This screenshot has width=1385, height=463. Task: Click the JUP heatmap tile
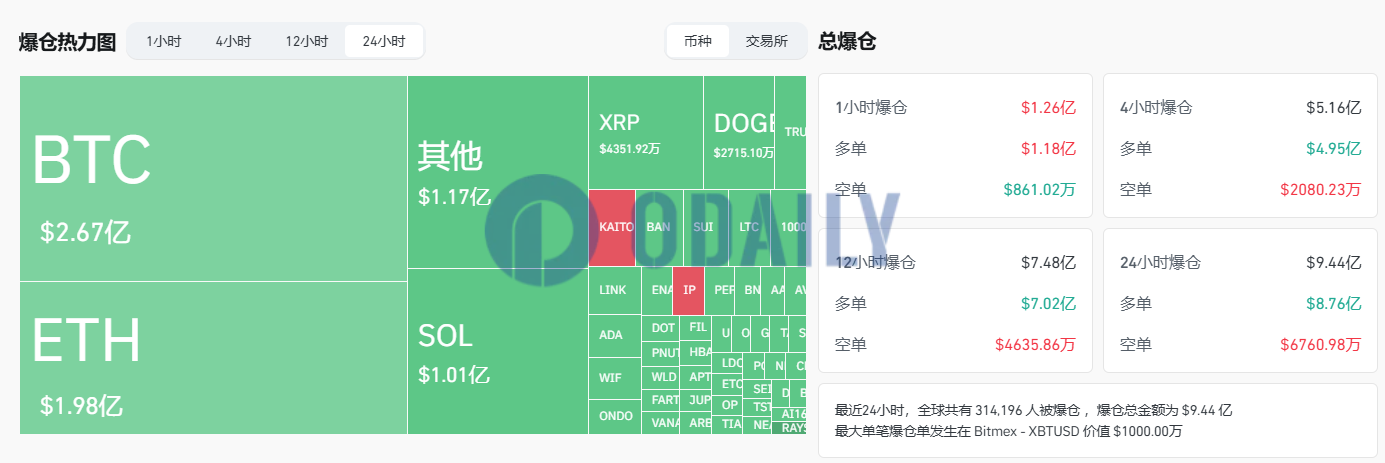[695, 400]
